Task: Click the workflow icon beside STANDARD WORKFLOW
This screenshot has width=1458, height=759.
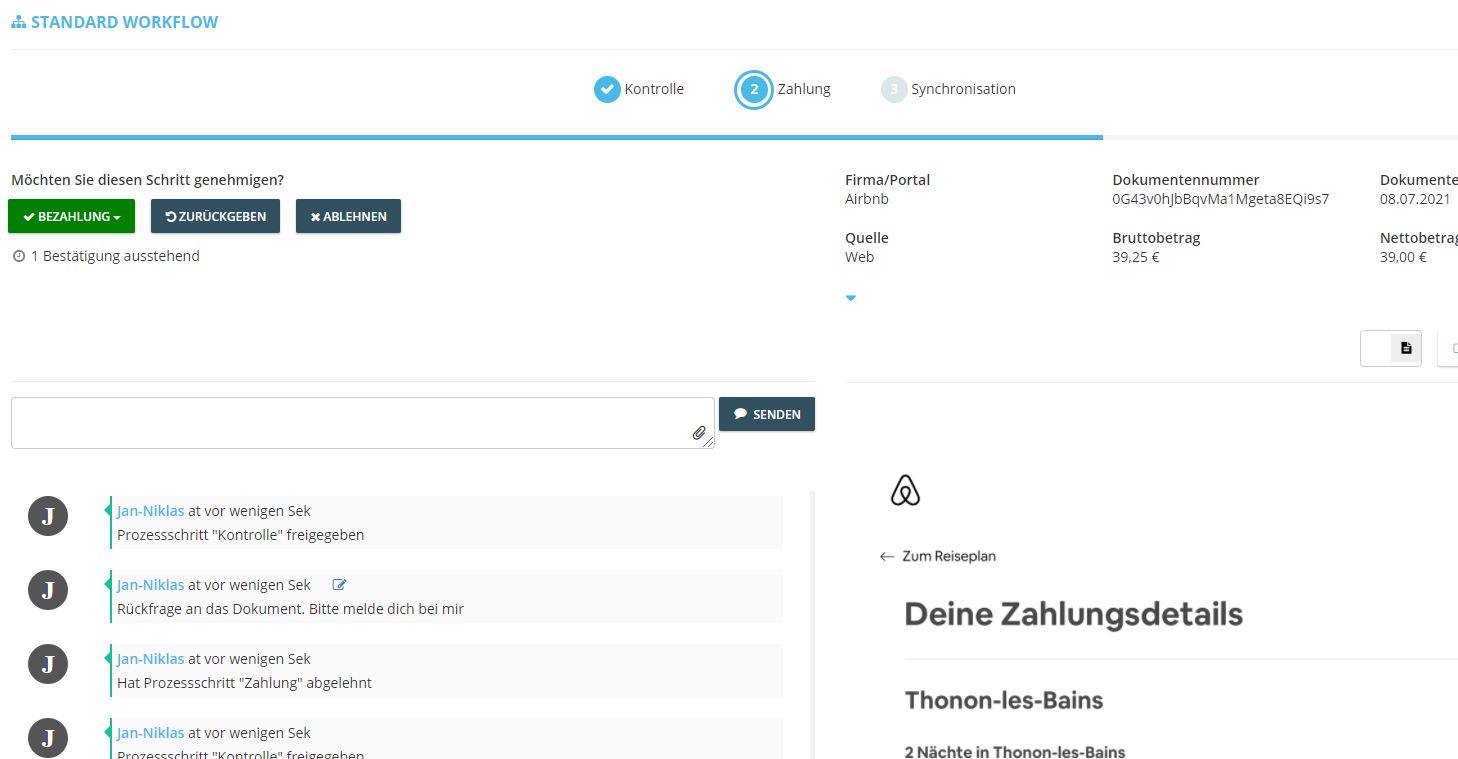Action: tap(19, 22)
